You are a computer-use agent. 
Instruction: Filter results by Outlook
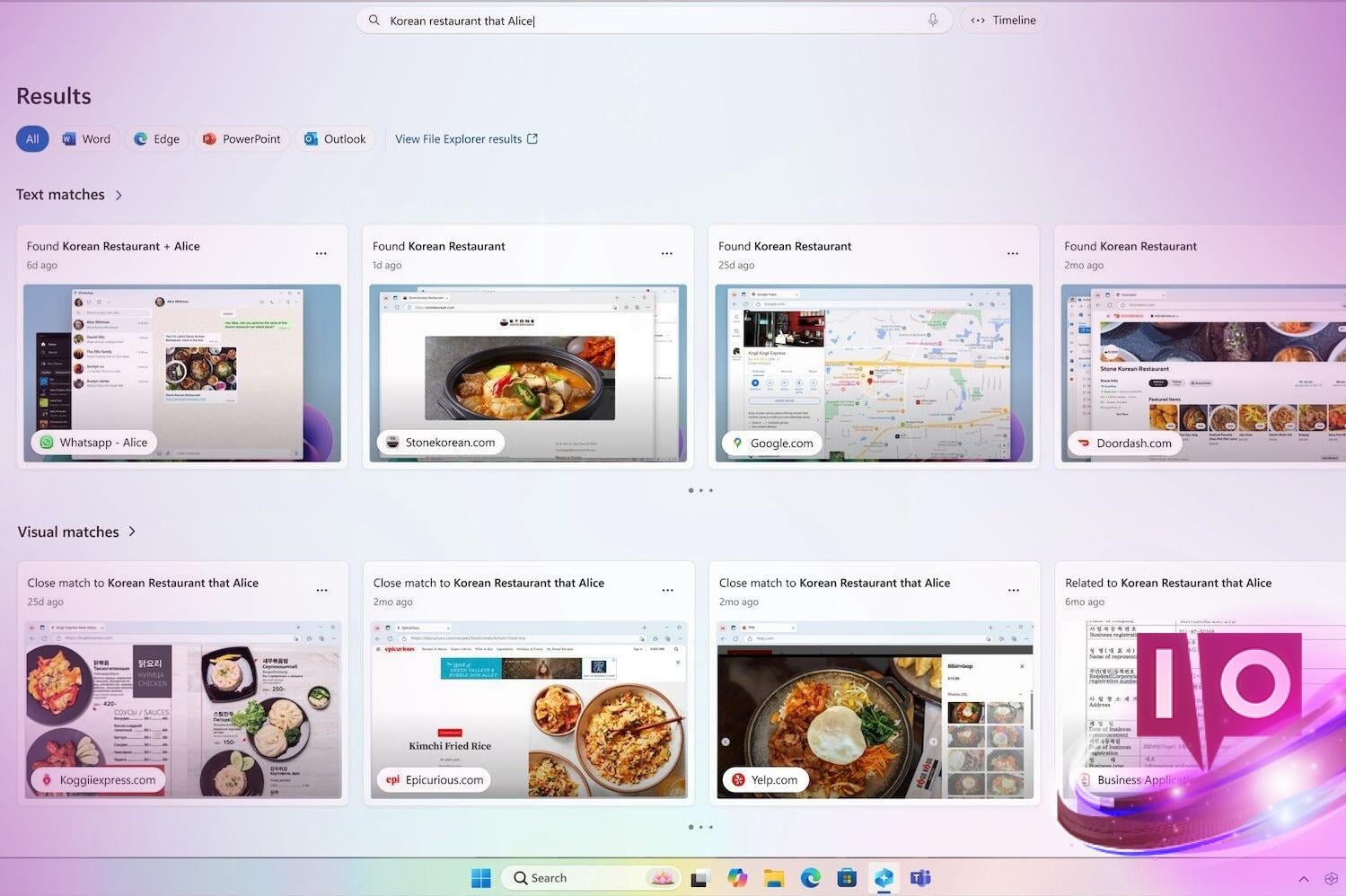tap(335, 138)
